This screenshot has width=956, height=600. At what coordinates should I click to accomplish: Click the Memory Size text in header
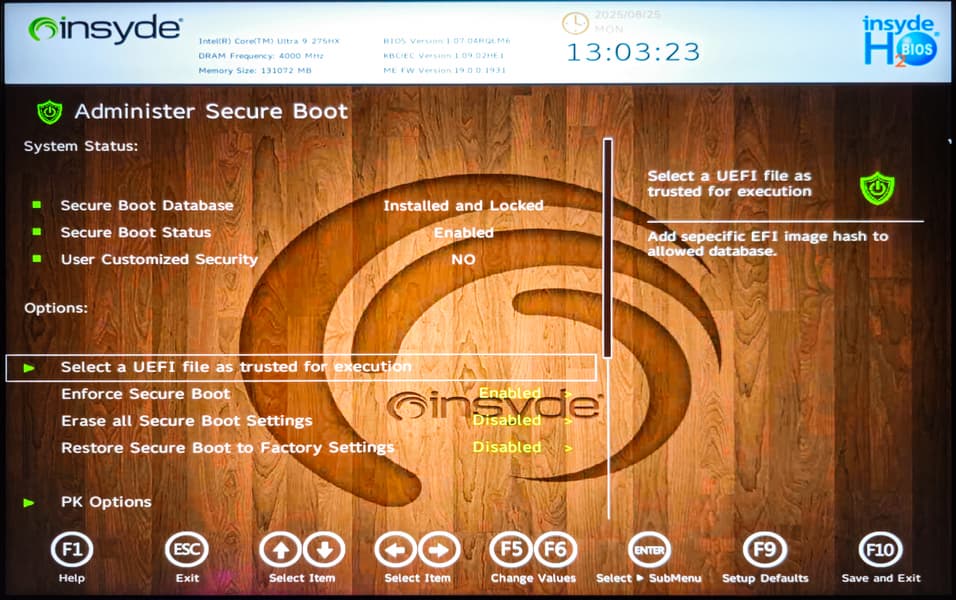click(255, 71)
